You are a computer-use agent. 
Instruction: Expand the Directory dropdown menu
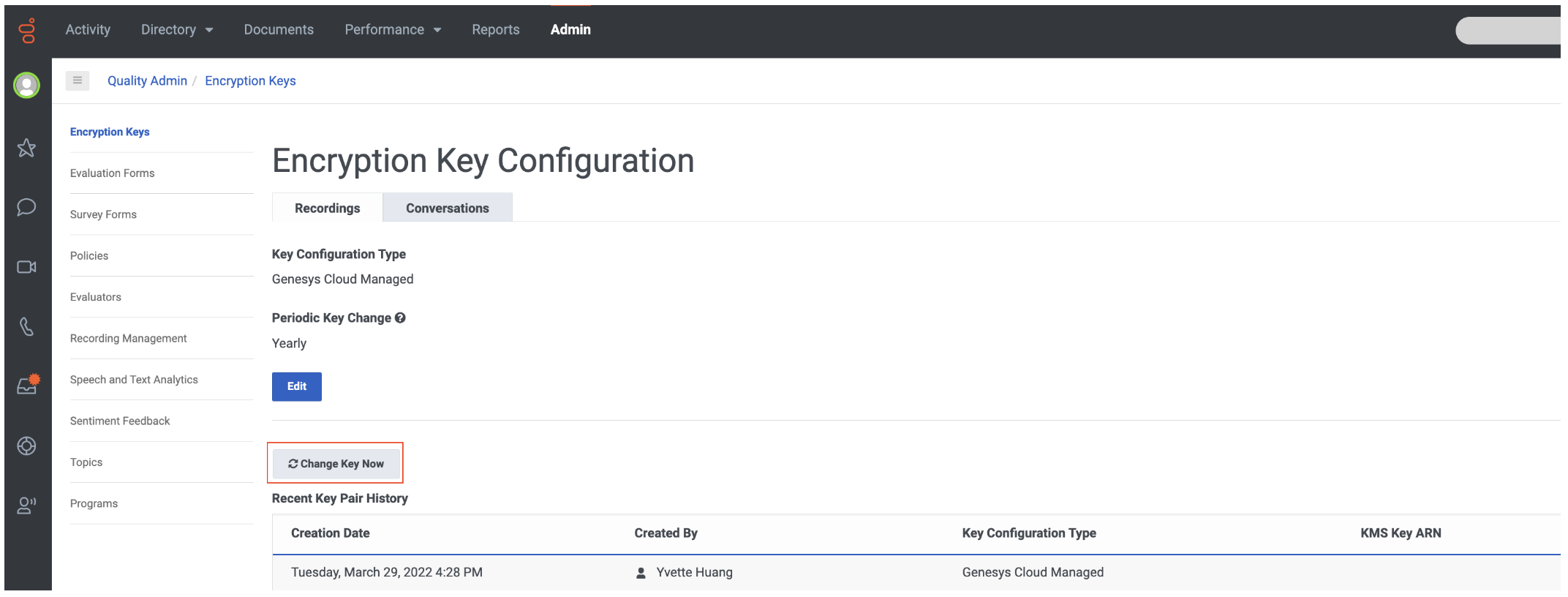[177, 29]
